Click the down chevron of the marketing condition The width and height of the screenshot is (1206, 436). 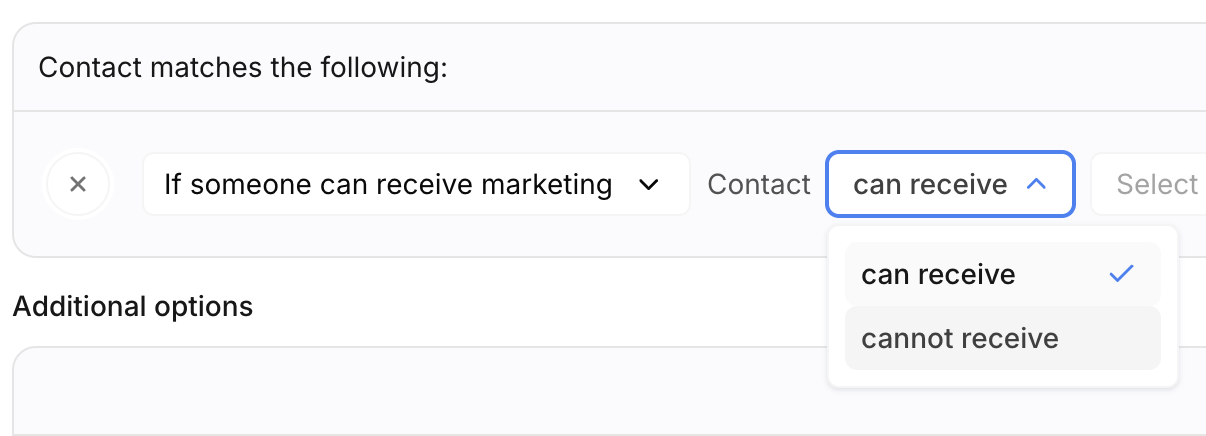648,184
